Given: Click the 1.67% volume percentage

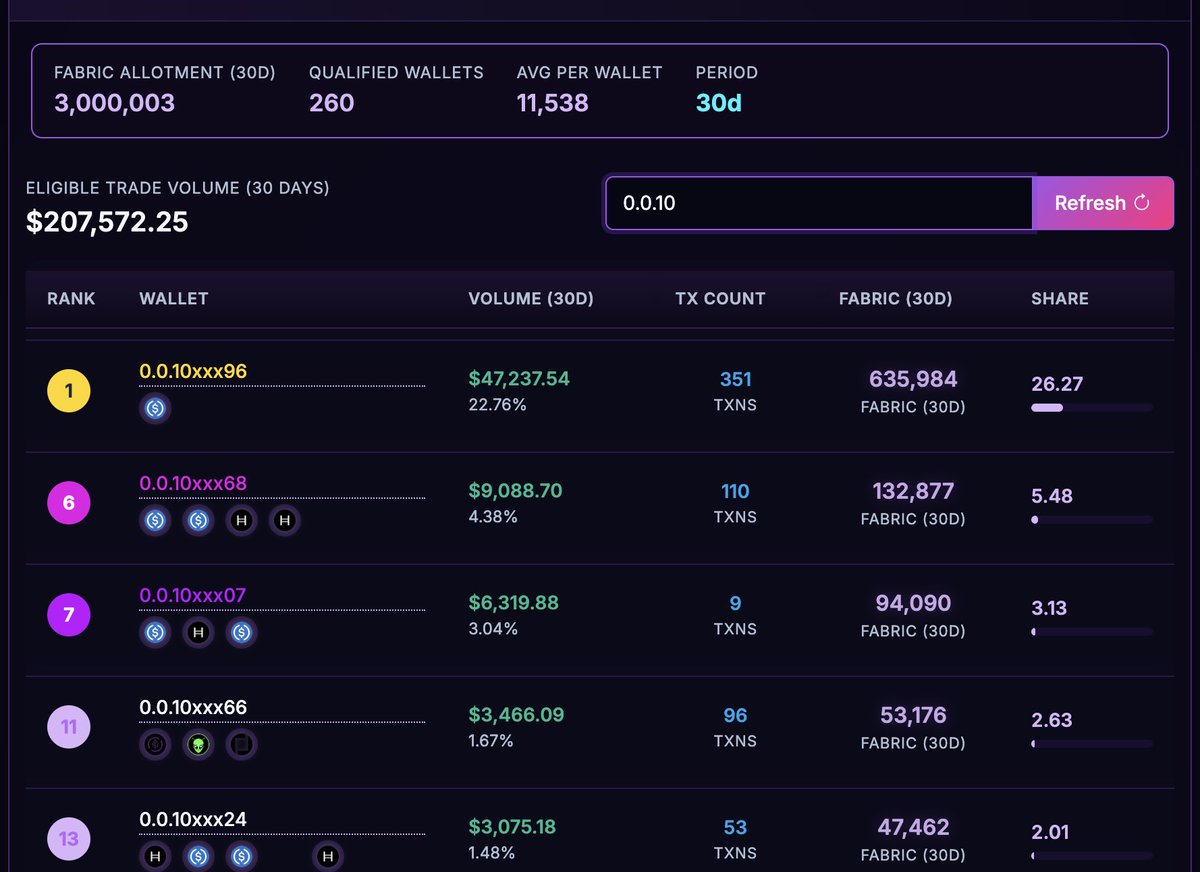Looking at the screenshot, I should point(491,741).
